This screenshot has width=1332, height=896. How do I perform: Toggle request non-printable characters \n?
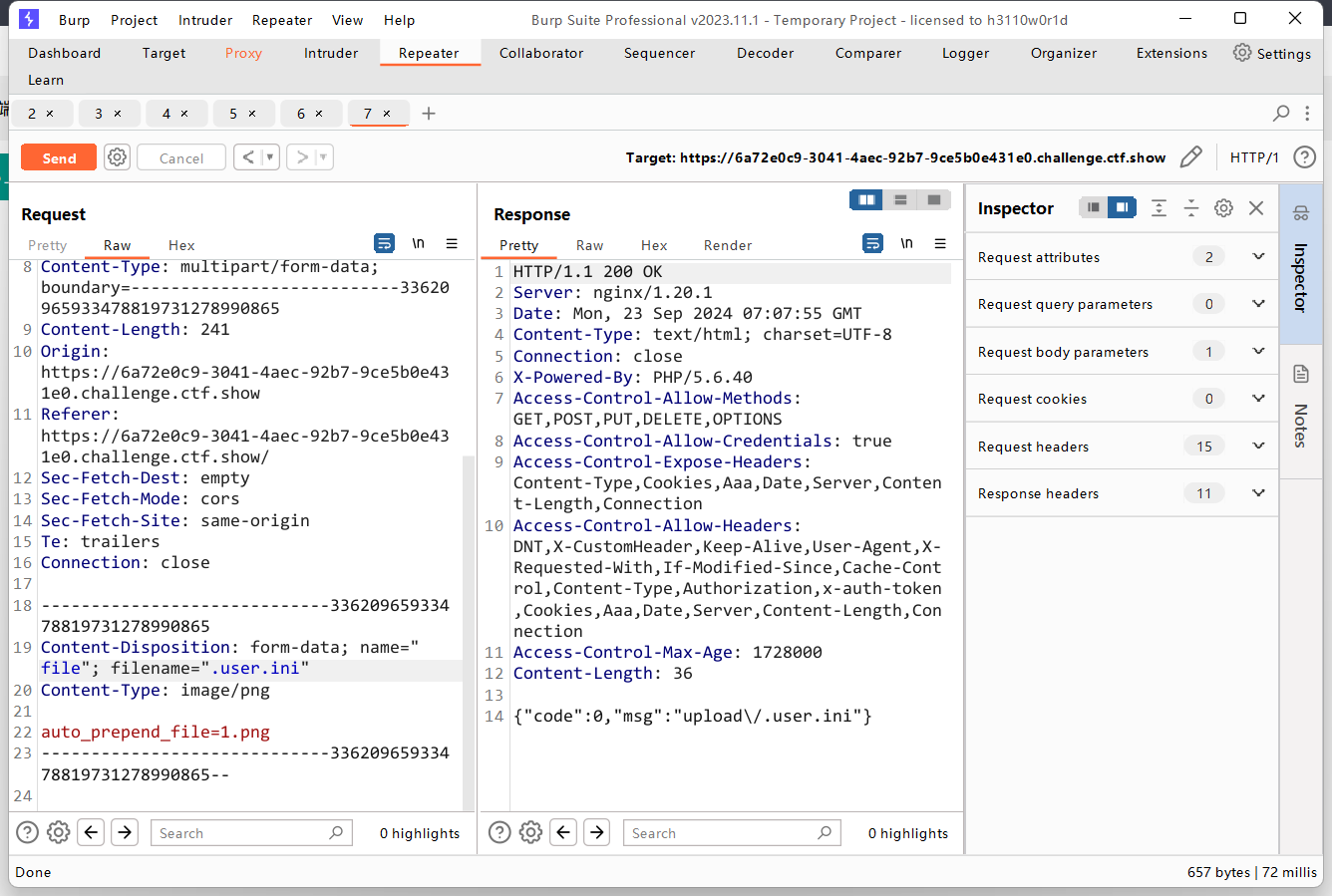[419, 243]
